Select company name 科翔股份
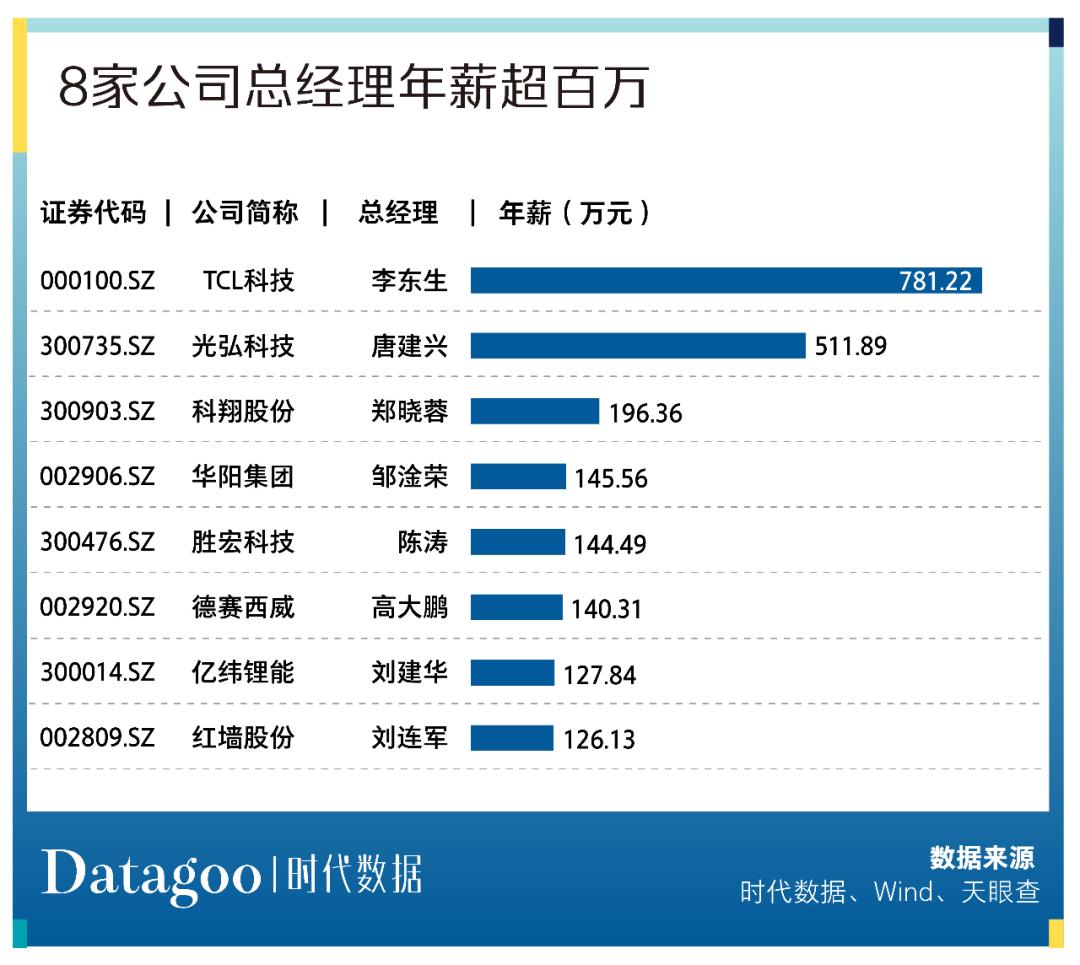1080x965 pixels. tap(243, 411)
